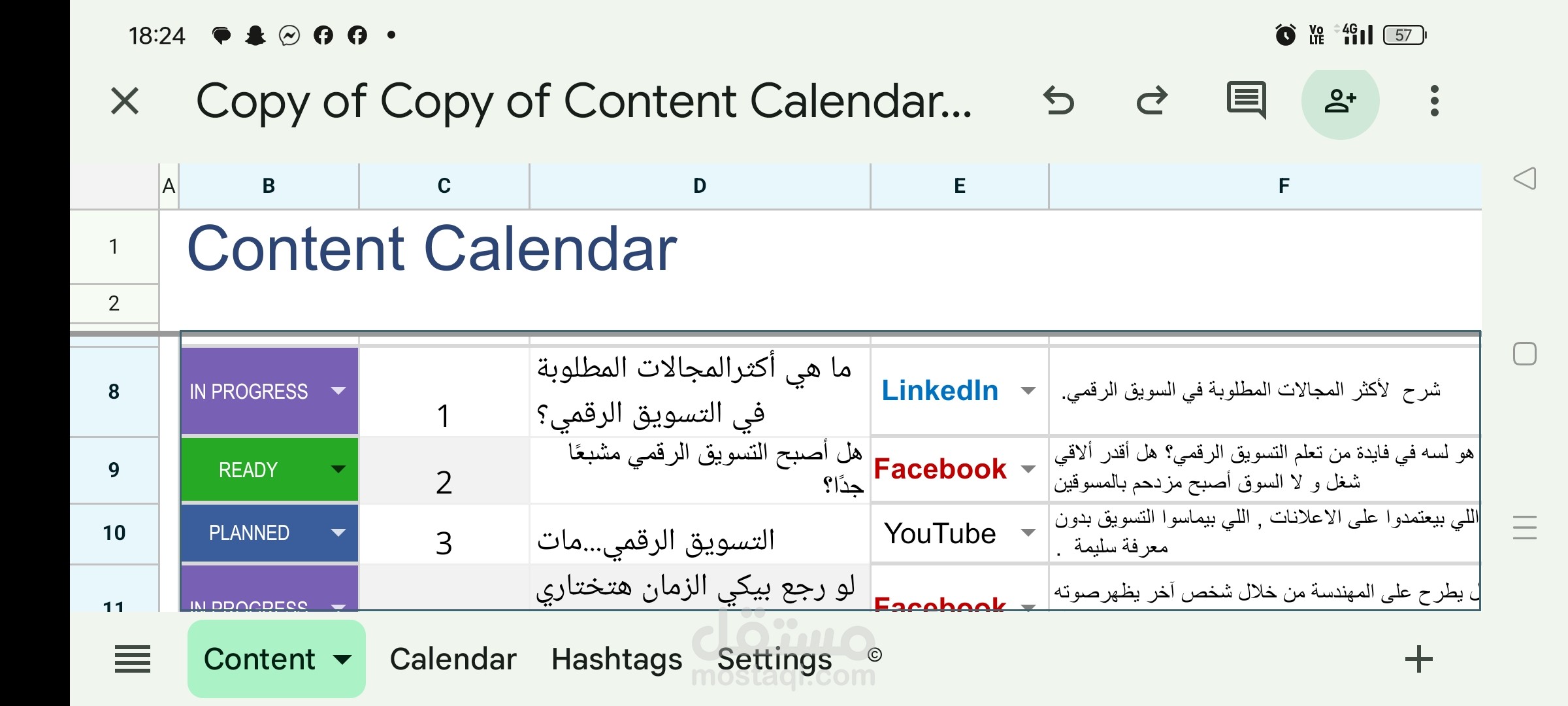Open the LinkedIn platform dropdown

point(1028,390)
